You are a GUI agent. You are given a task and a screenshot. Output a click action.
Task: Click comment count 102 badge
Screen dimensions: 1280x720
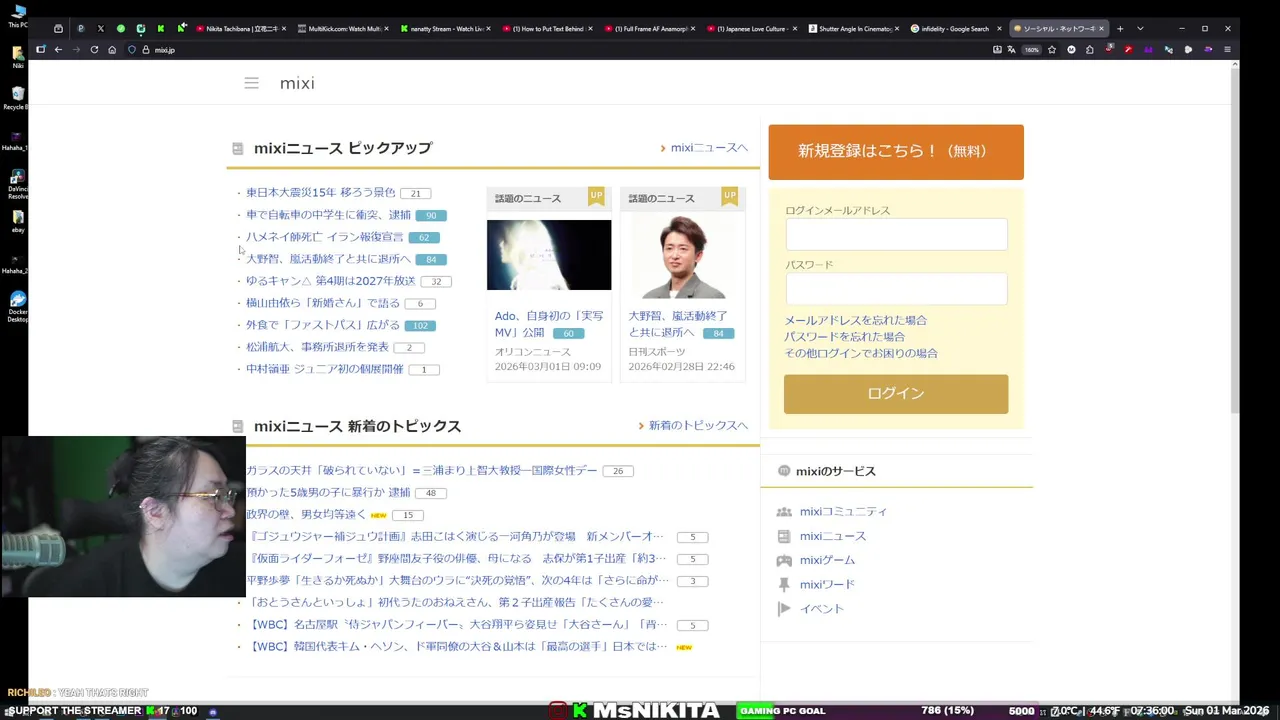tap(420, 326)
